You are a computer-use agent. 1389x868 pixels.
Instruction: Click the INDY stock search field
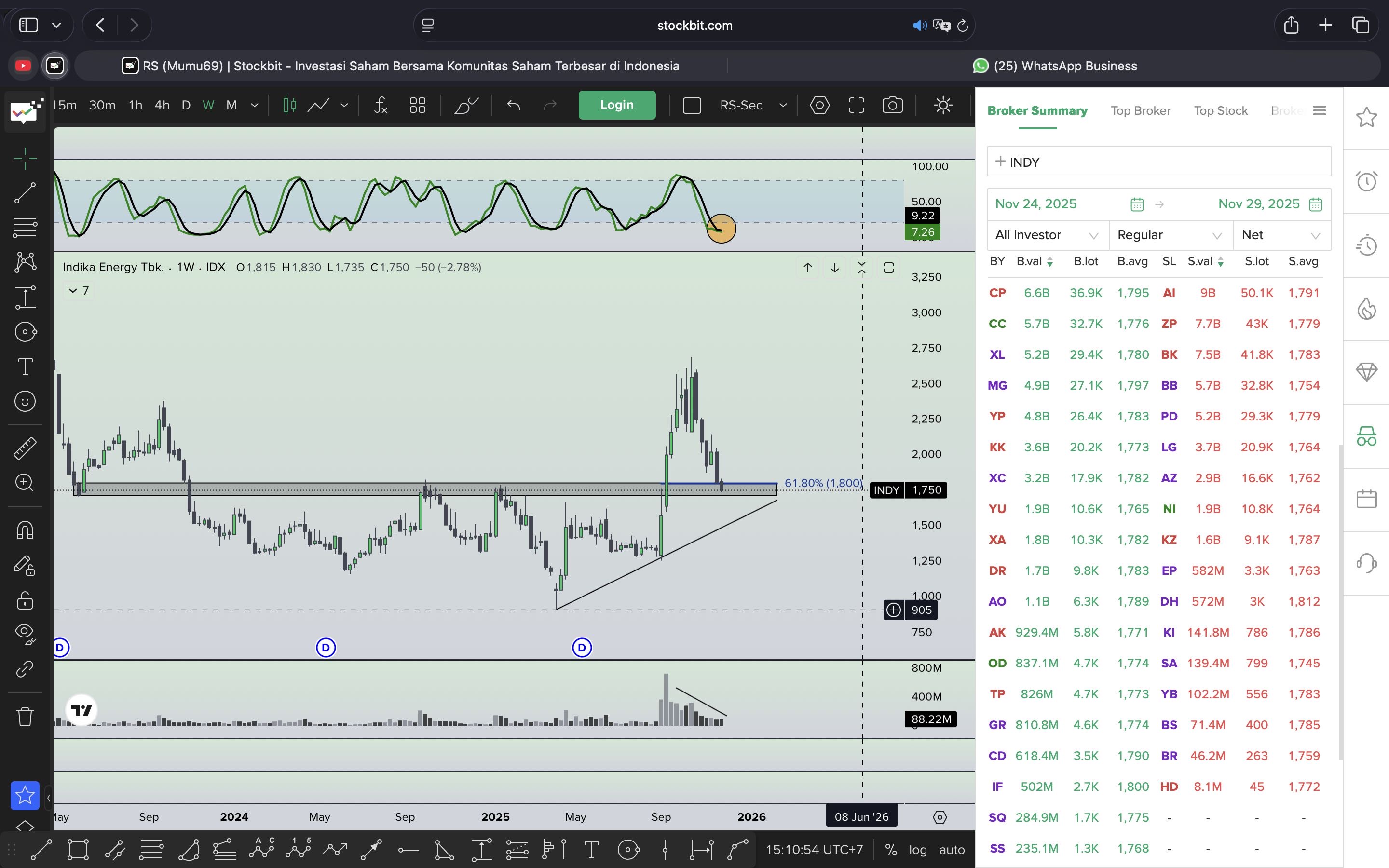(x=1158, y=162)
